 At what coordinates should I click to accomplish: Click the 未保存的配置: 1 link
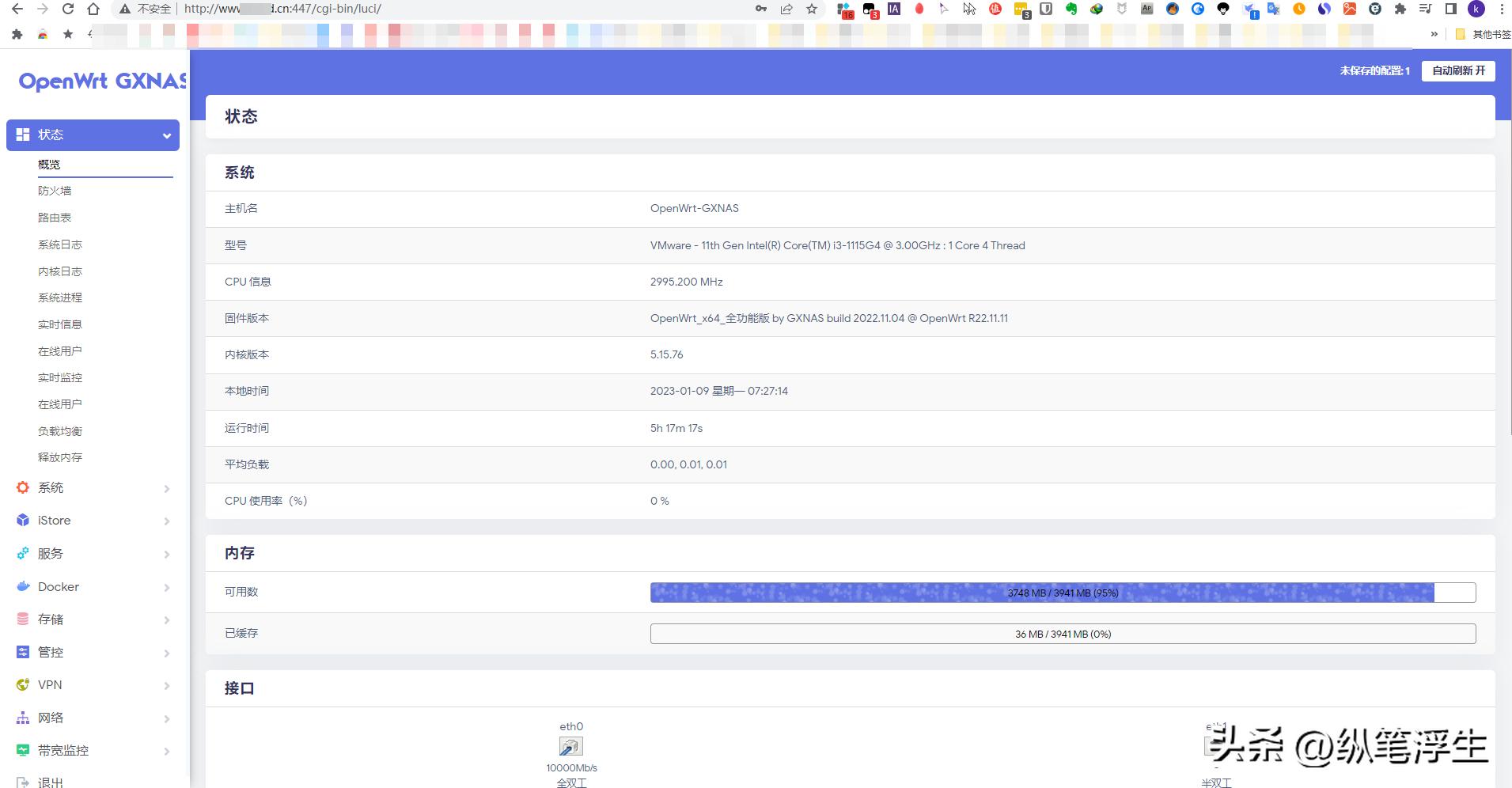[1374, 71]
